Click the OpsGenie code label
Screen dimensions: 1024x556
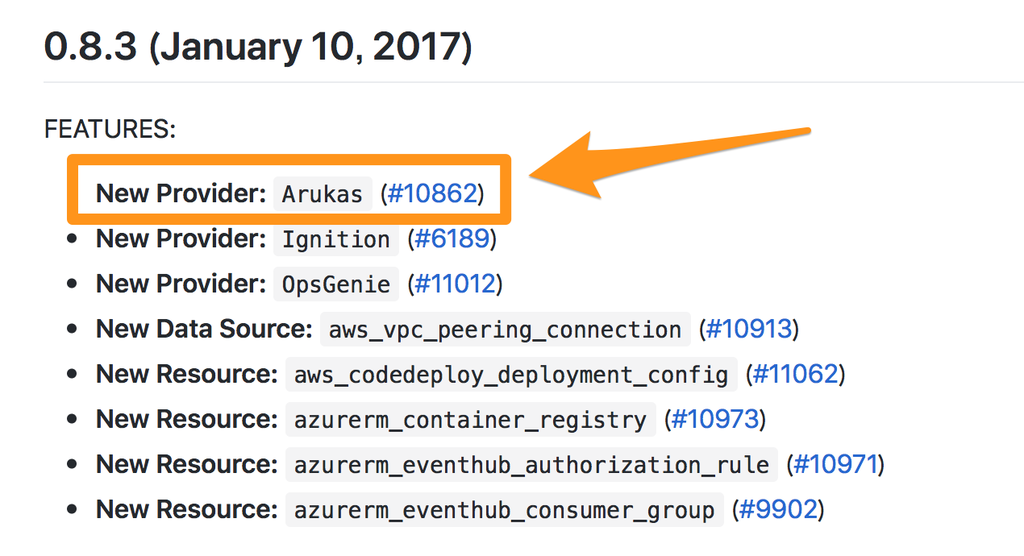[x=336, y=284]
